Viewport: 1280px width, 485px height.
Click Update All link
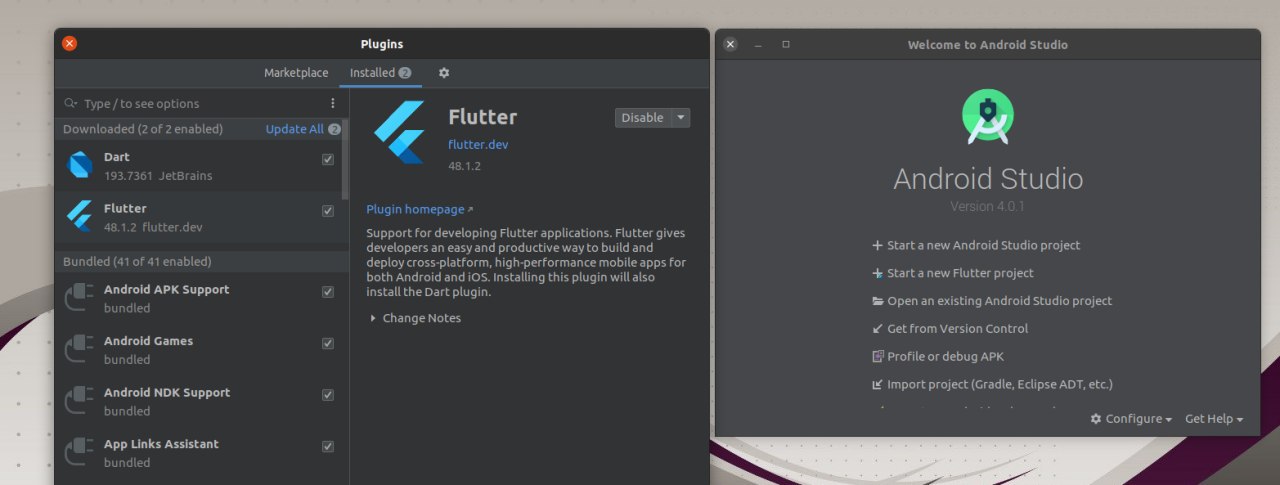click(295, 129)
